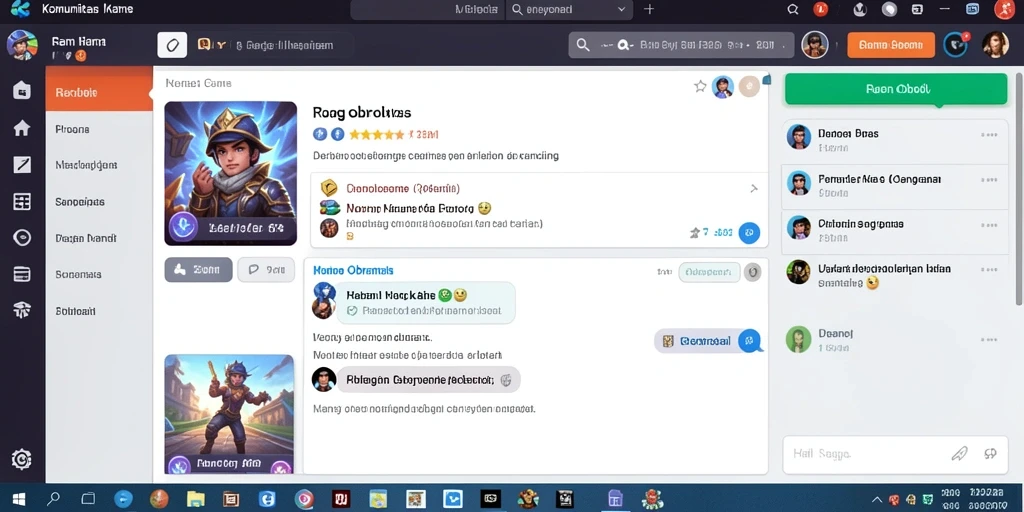Open the grid table icon in sidebar
Image resolution: width=1024 pixels, height=512 pixels.
click(22, 202)
